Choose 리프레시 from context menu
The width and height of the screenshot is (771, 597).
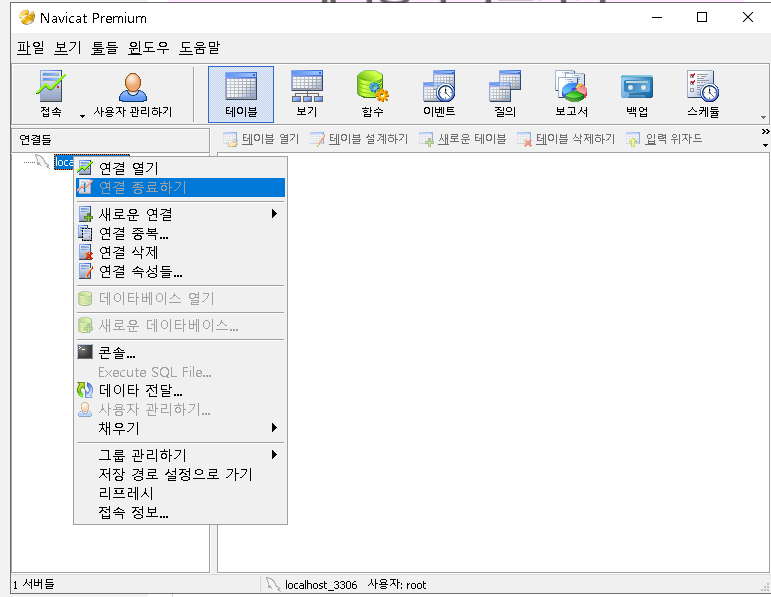click(x=180, y=493)
